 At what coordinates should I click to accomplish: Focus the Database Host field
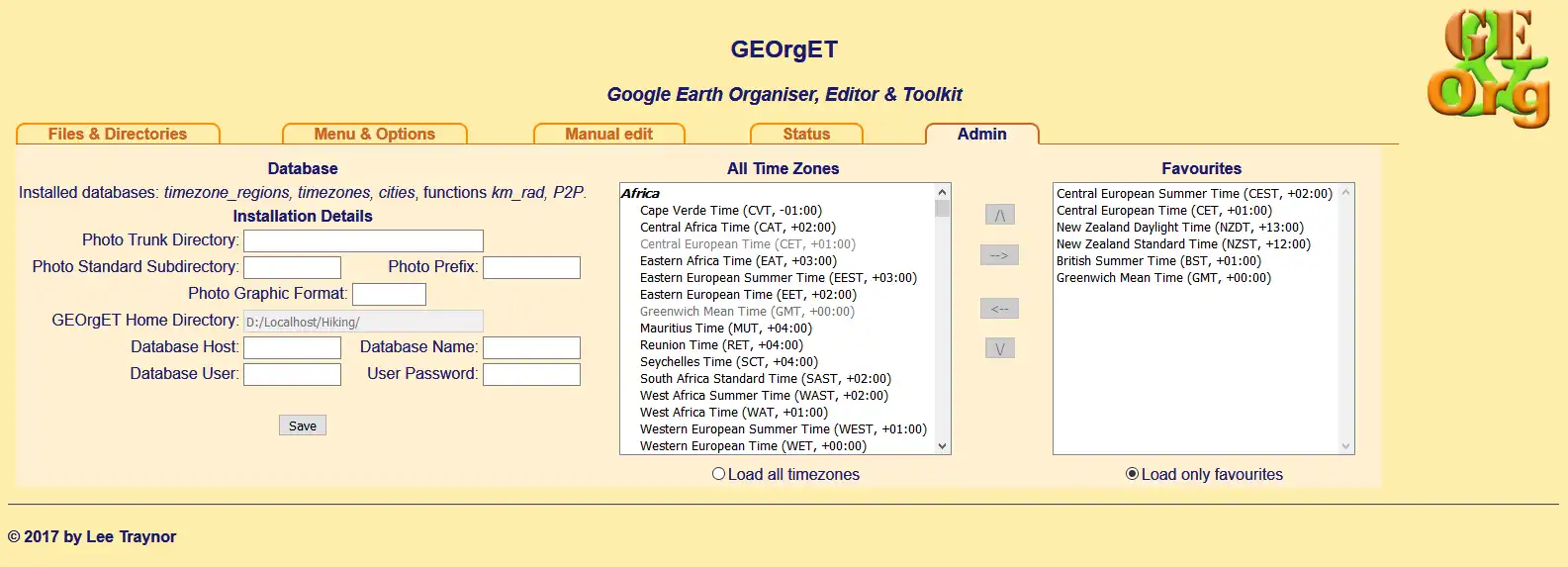[x=292, y=347]
